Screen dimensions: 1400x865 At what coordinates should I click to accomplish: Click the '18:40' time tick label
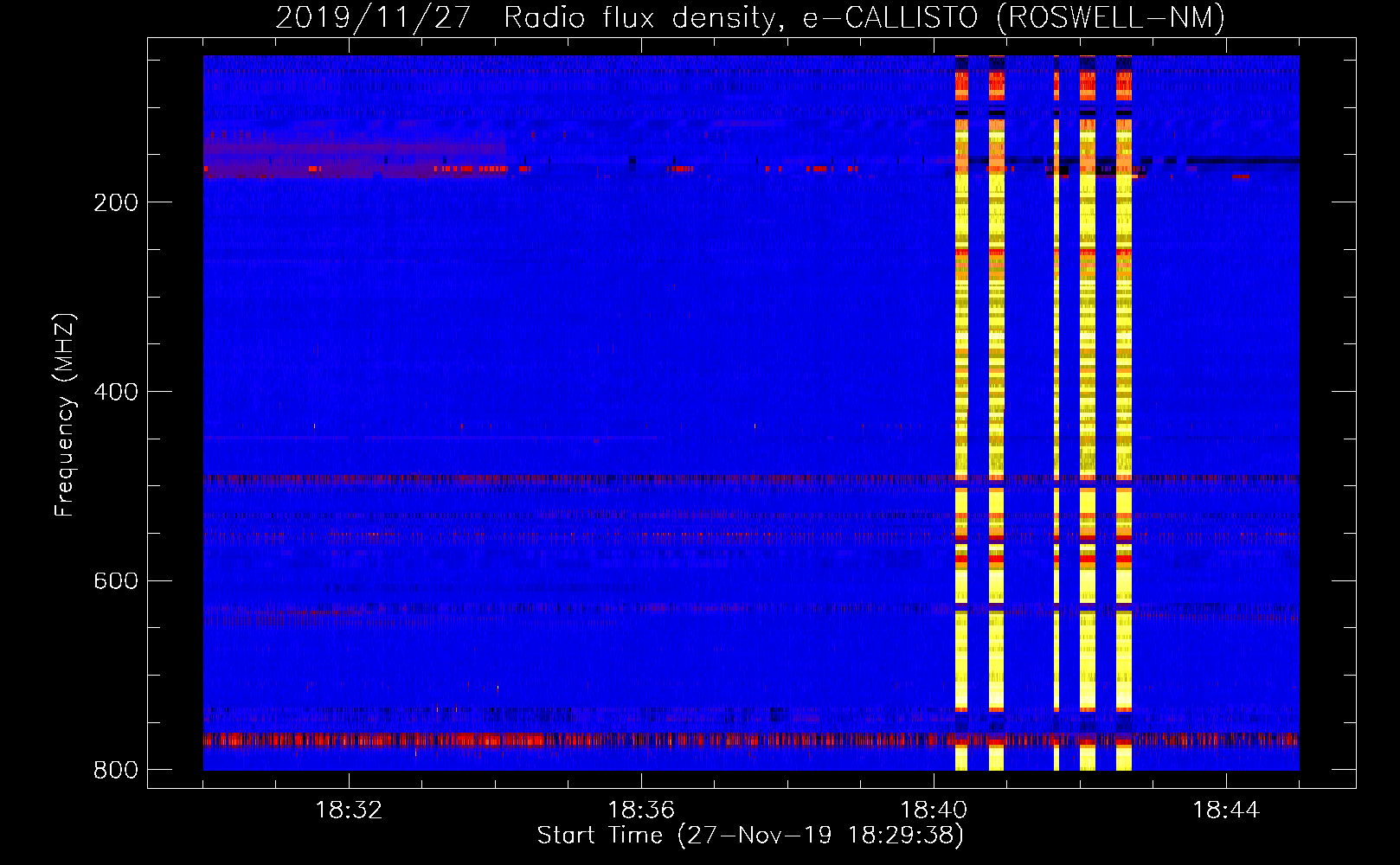[934, 811]
